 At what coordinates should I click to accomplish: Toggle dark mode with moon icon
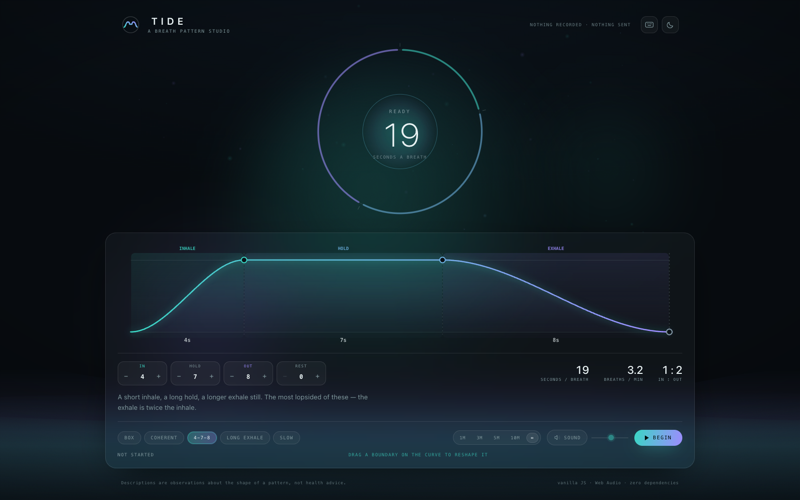coord(670,24)
